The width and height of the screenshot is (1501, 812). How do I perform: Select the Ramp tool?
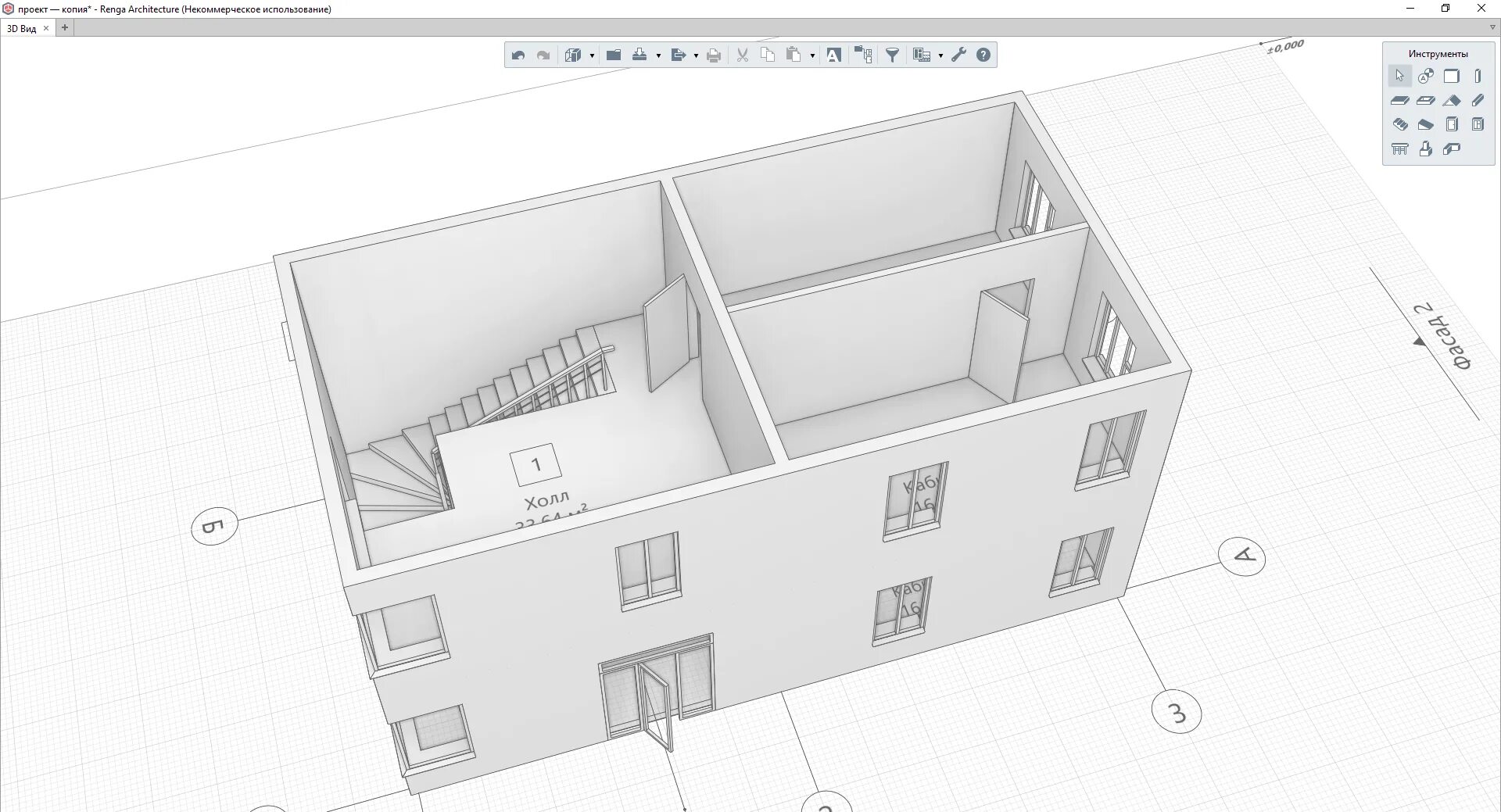pyautogui.click(x=1426, y=124)
